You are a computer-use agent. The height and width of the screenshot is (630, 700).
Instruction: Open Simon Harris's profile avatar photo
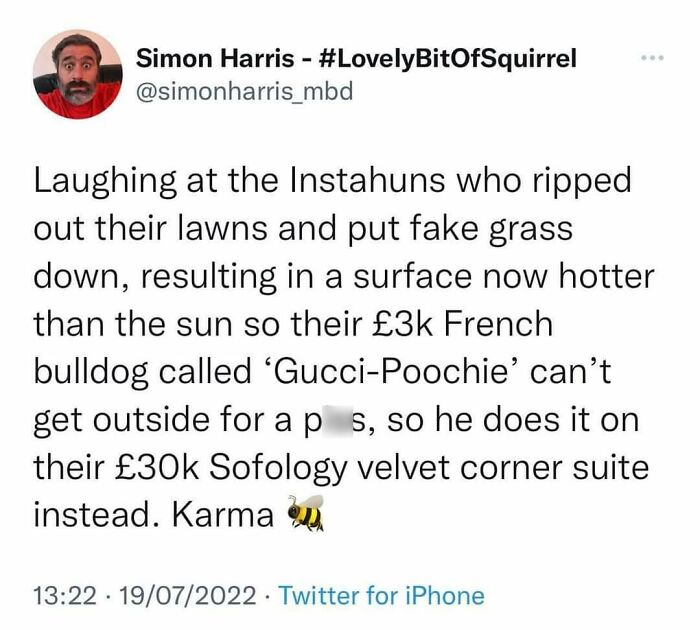pyautogui.click(x=78, y=74)
